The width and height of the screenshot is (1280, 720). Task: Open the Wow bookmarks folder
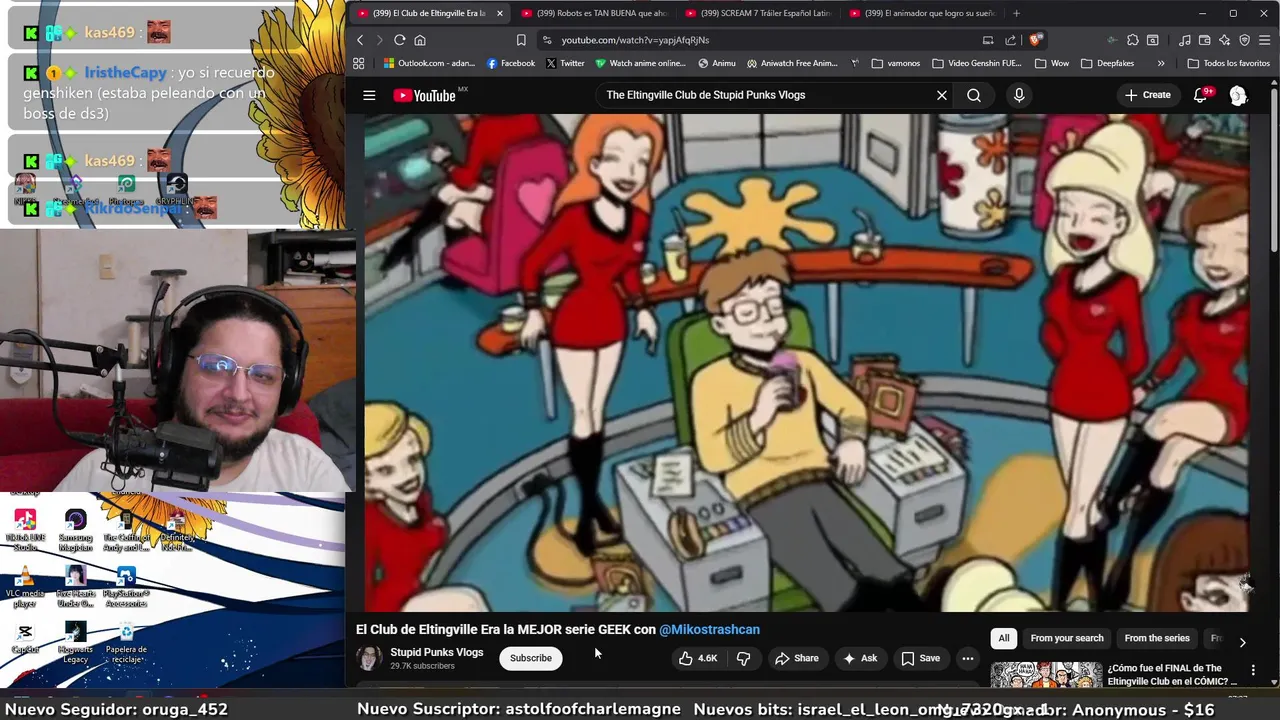1052,63
